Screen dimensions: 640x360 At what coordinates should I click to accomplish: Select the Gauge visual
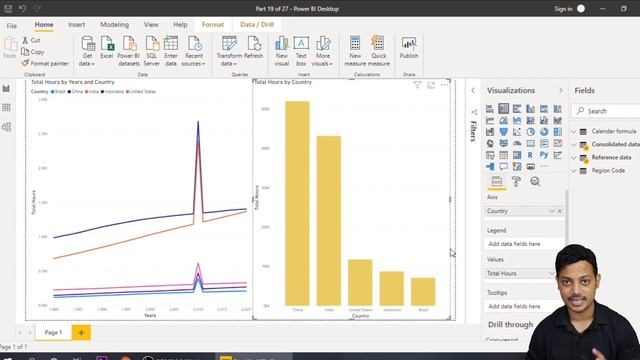[517, 143]
